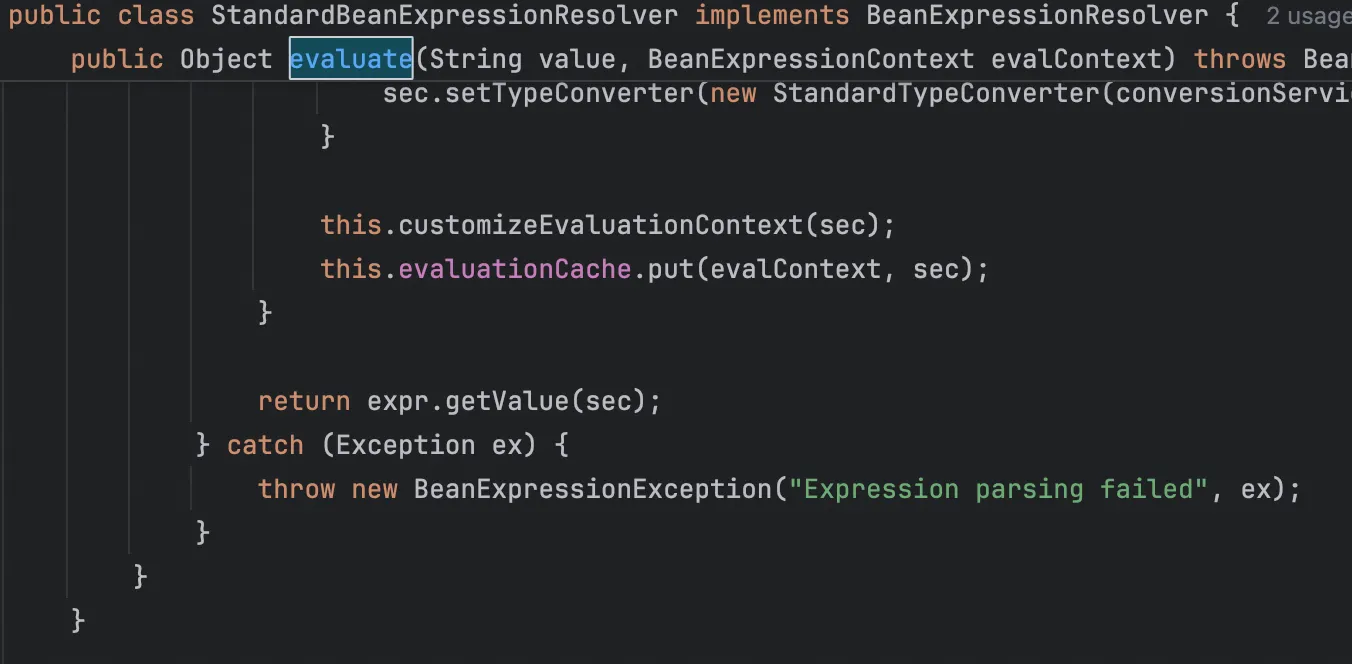Click the BeanExpressionContext parameter type
1352x664 pixels.
click(x=810, y=59)
